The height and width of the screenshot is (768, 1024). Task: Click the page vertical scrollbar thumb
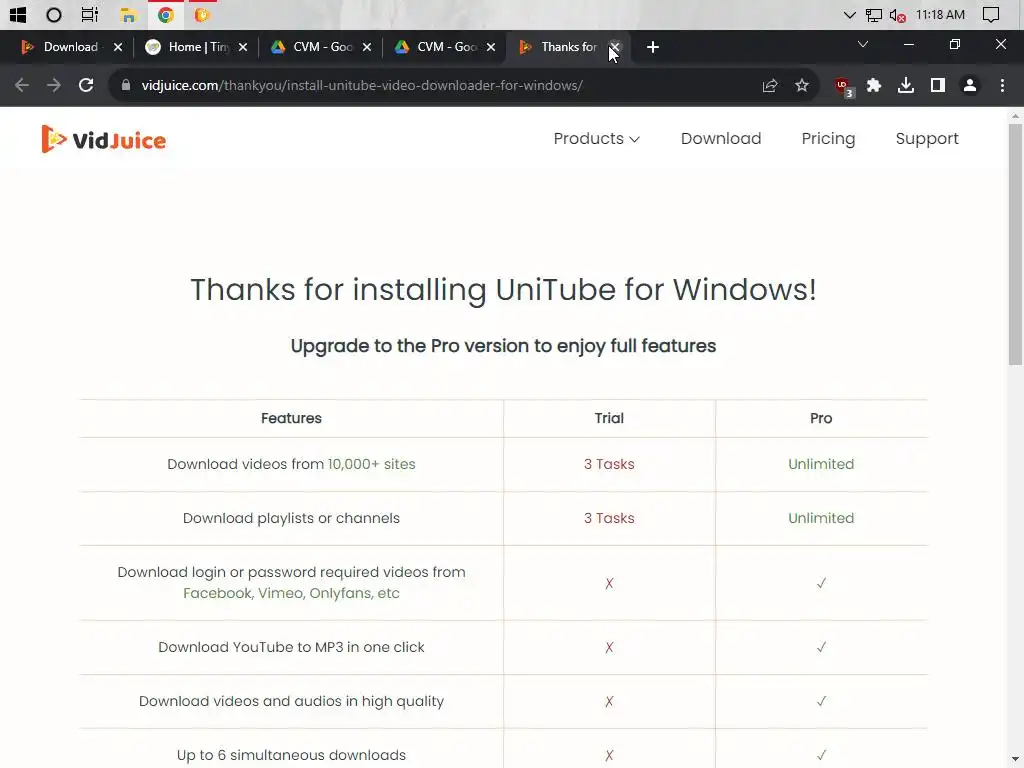tap(1015, 245)
